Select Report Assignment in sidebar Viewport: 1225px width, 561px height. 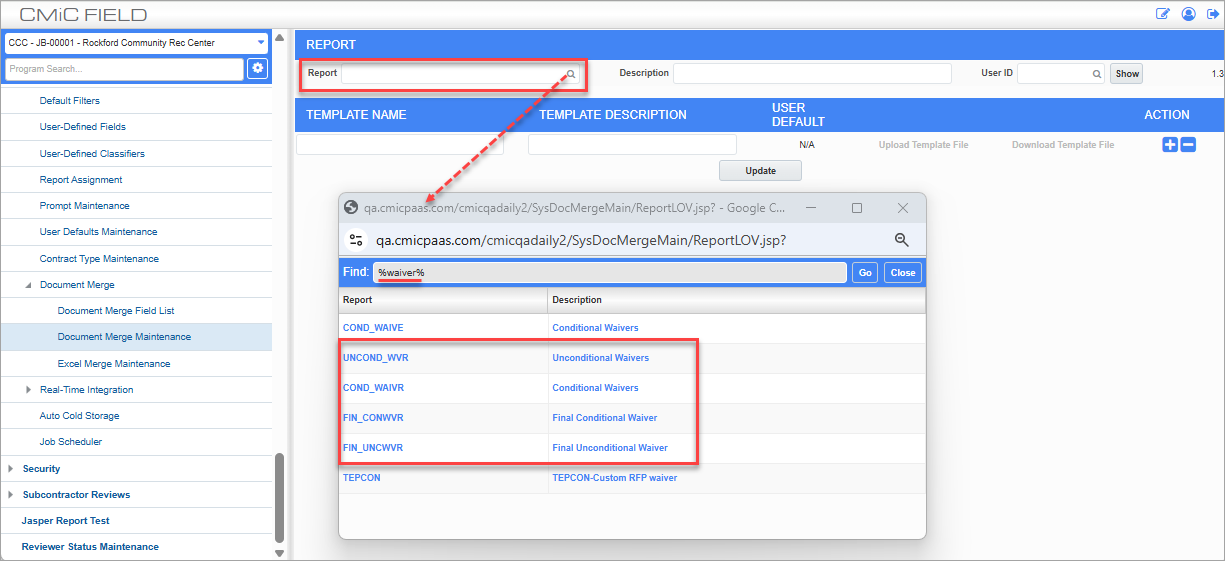point(81,180)
